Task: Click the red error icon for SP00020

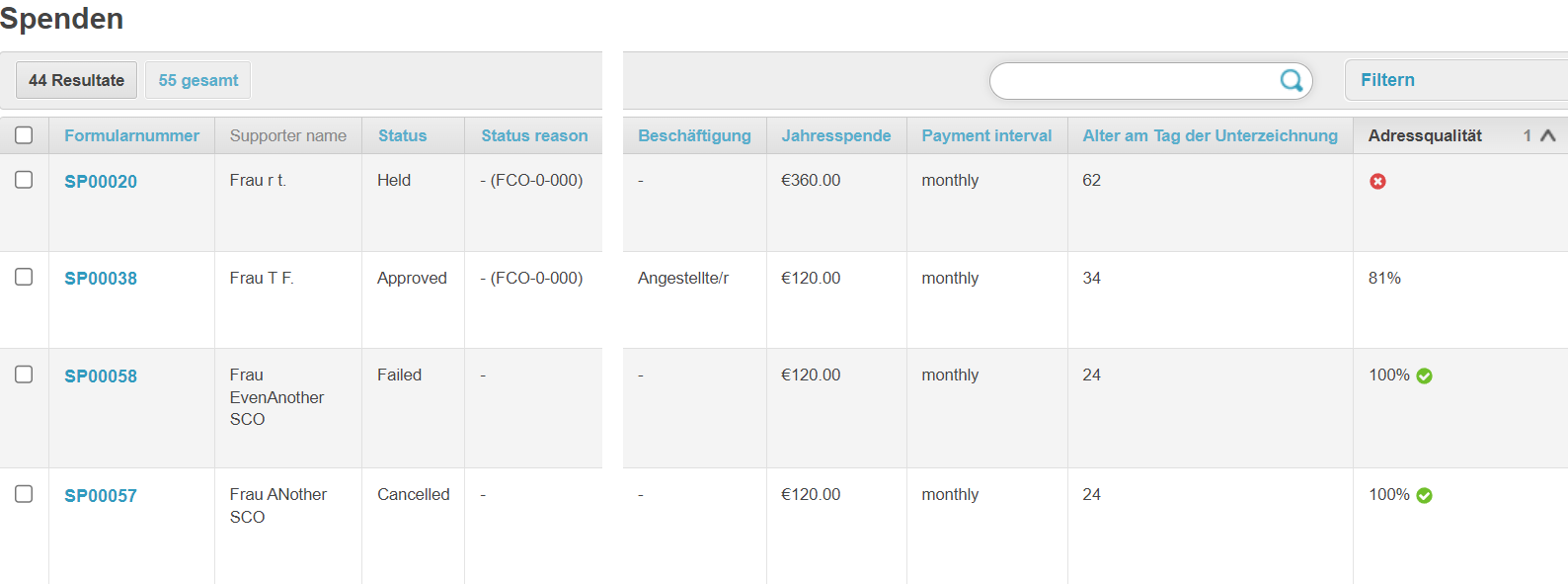Action: [x=1377, y=181]
